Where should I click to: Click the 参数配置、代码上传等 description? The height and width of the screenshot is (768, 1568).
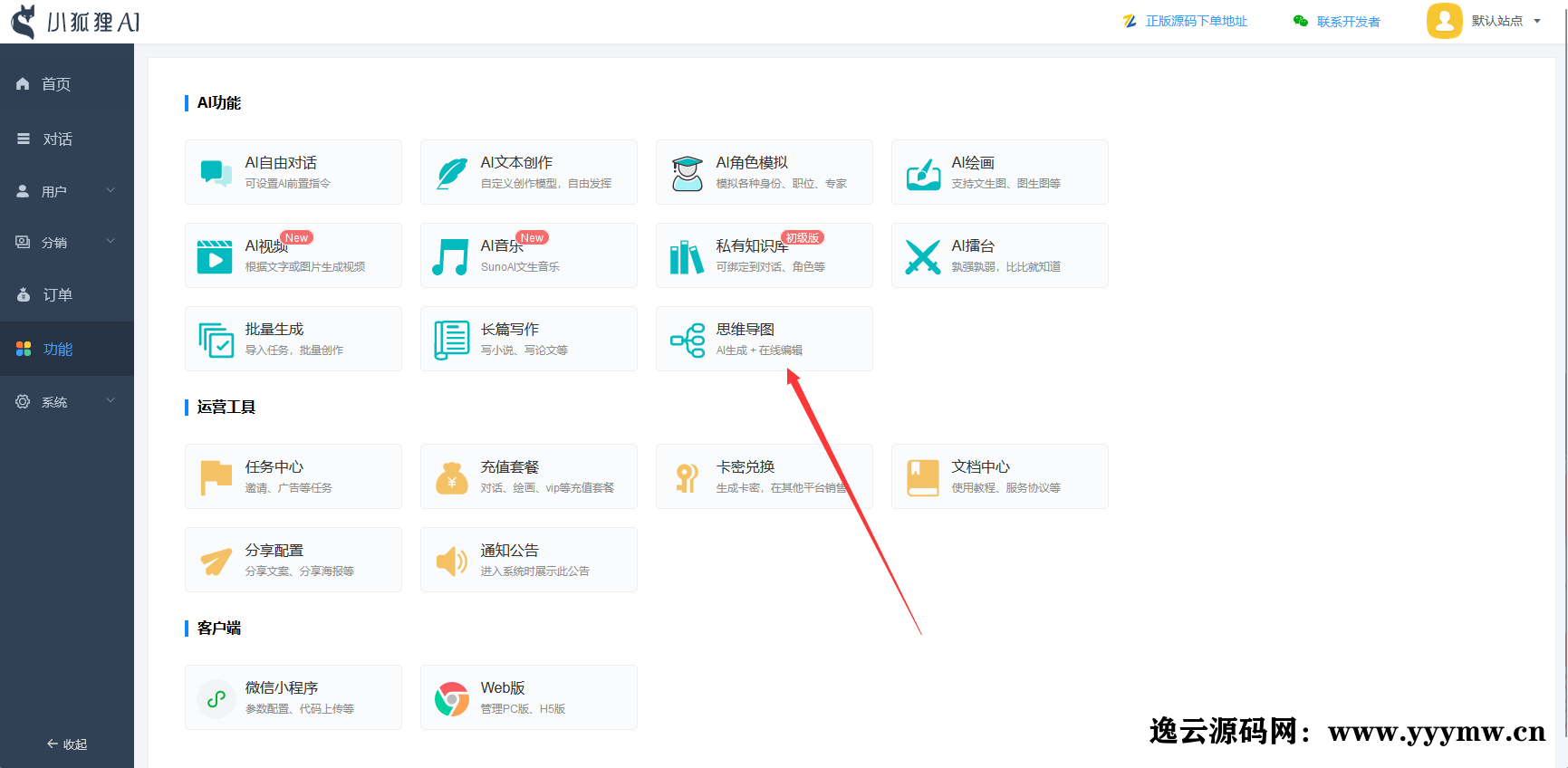[x=300, y=709]
